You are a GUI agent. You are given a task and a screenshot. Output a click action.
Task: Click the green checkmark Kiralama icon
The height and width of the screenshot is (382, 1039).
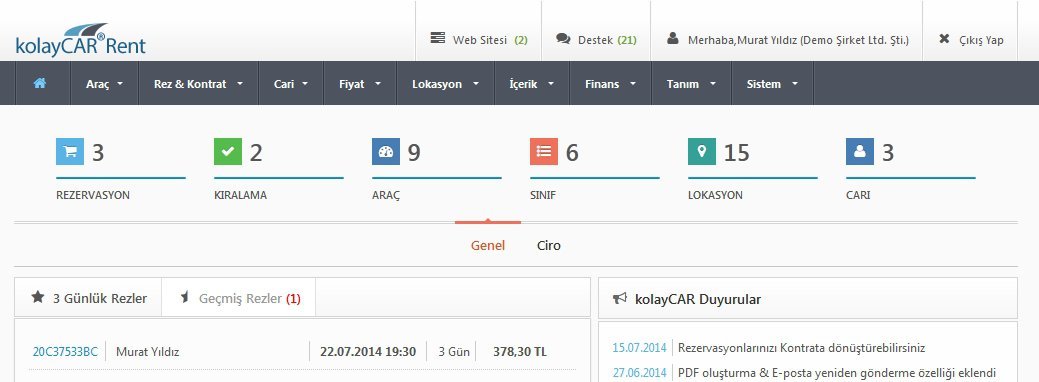227,151
